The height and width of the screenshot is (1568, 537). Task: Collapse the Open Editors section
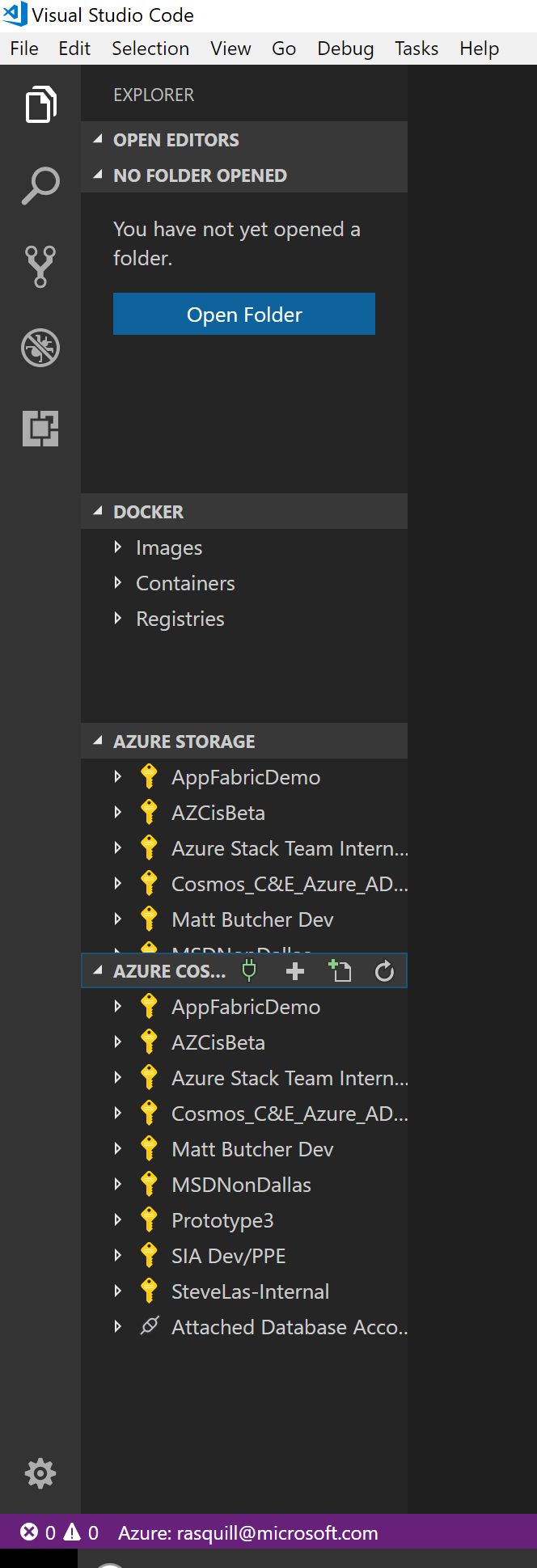98,139
